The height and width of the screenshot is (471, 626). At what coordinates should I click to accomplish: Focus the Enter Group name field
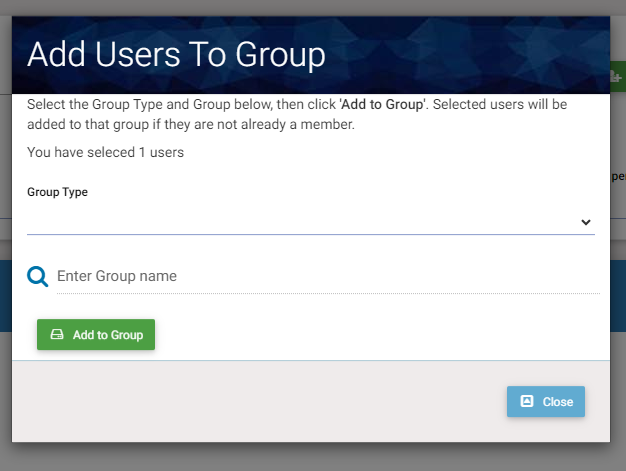tap(328, 276)
